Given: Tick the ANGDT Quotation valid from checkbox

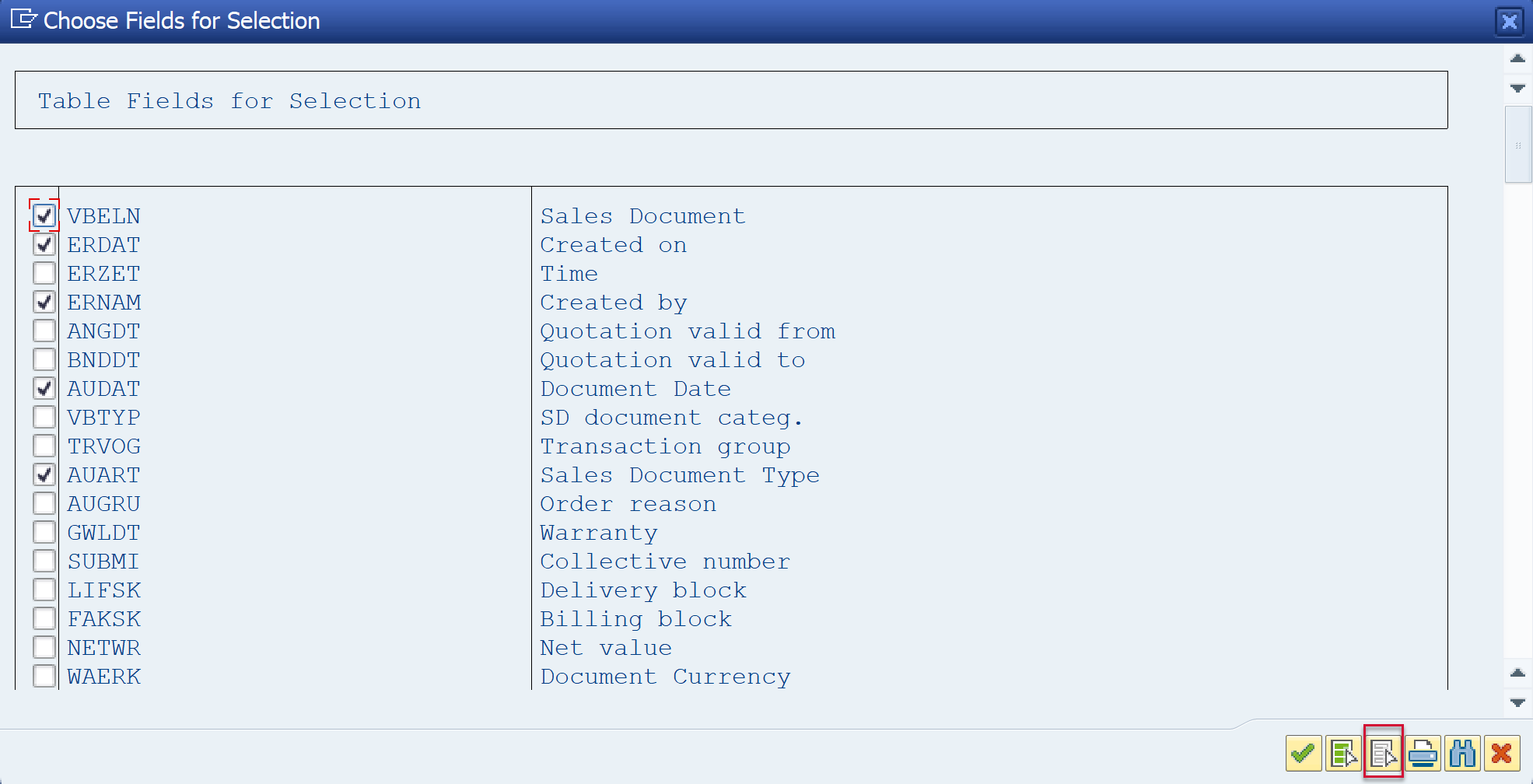Looking at the screenshot, I should pyautogui.click(x=44, y=331).
